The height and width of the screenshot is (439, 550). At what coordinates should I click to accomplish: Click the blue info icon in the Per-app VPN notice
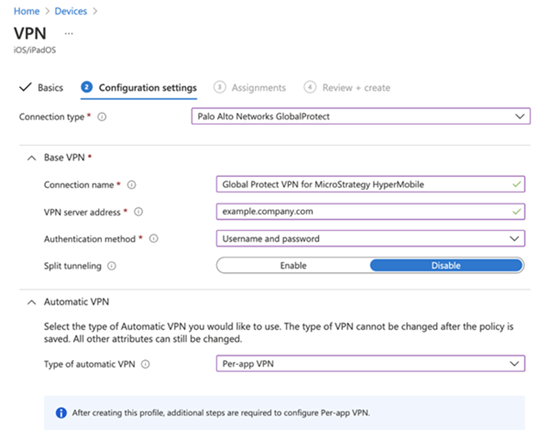61,413
